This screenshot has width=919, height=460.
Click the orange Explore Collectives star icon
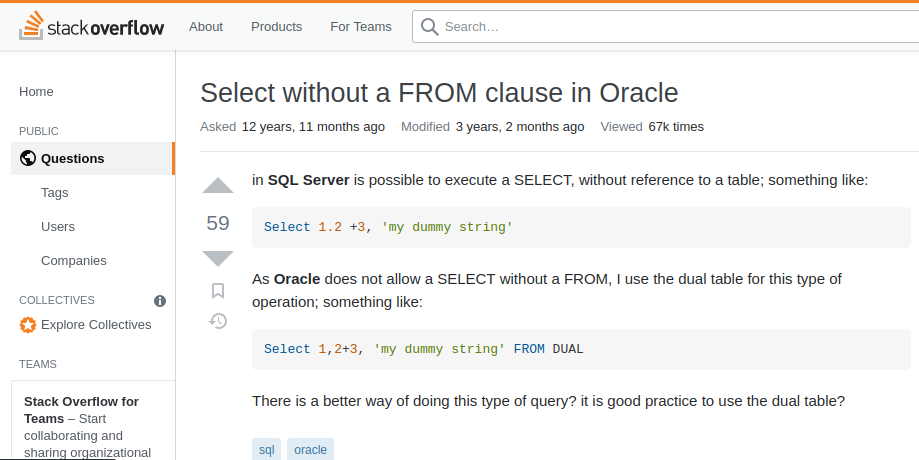pyautogui.click(x=28, y=325)
